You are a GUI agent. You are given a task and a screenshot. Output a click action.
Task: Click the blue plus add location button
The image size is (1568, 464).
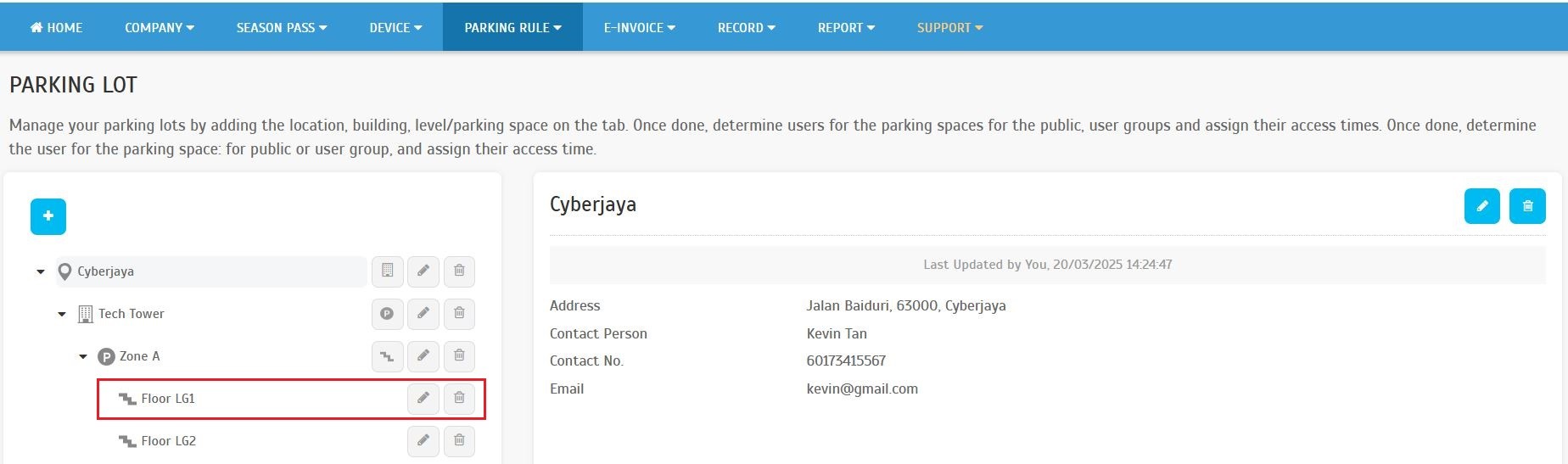point(48,216)
